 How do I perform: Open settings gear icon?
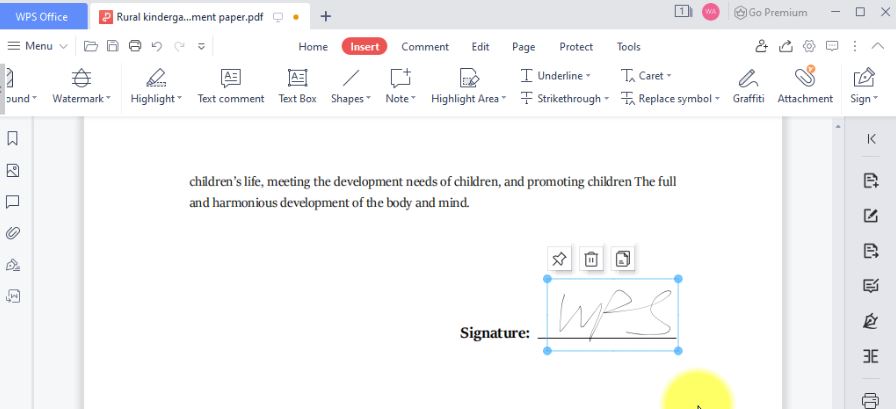pos(809,46)
